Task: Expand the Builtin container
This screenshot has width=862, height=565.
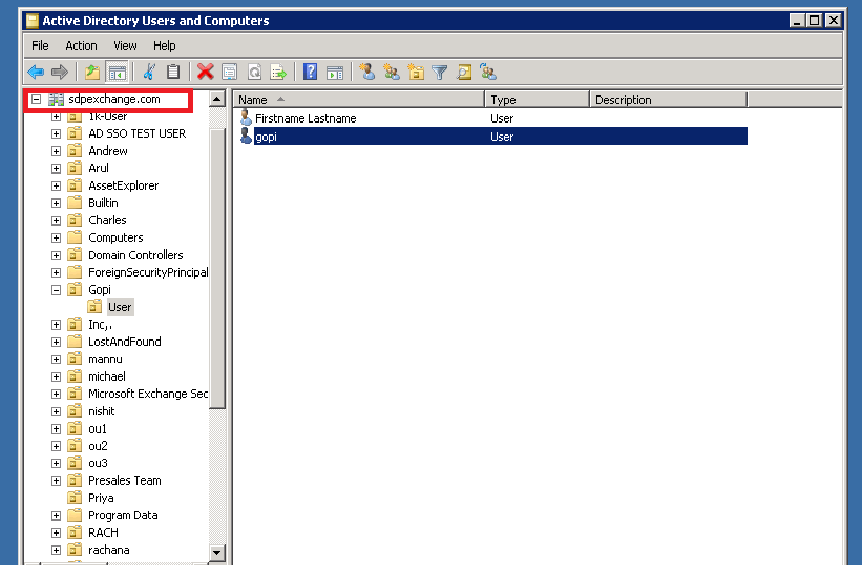Action: (56, 203)
